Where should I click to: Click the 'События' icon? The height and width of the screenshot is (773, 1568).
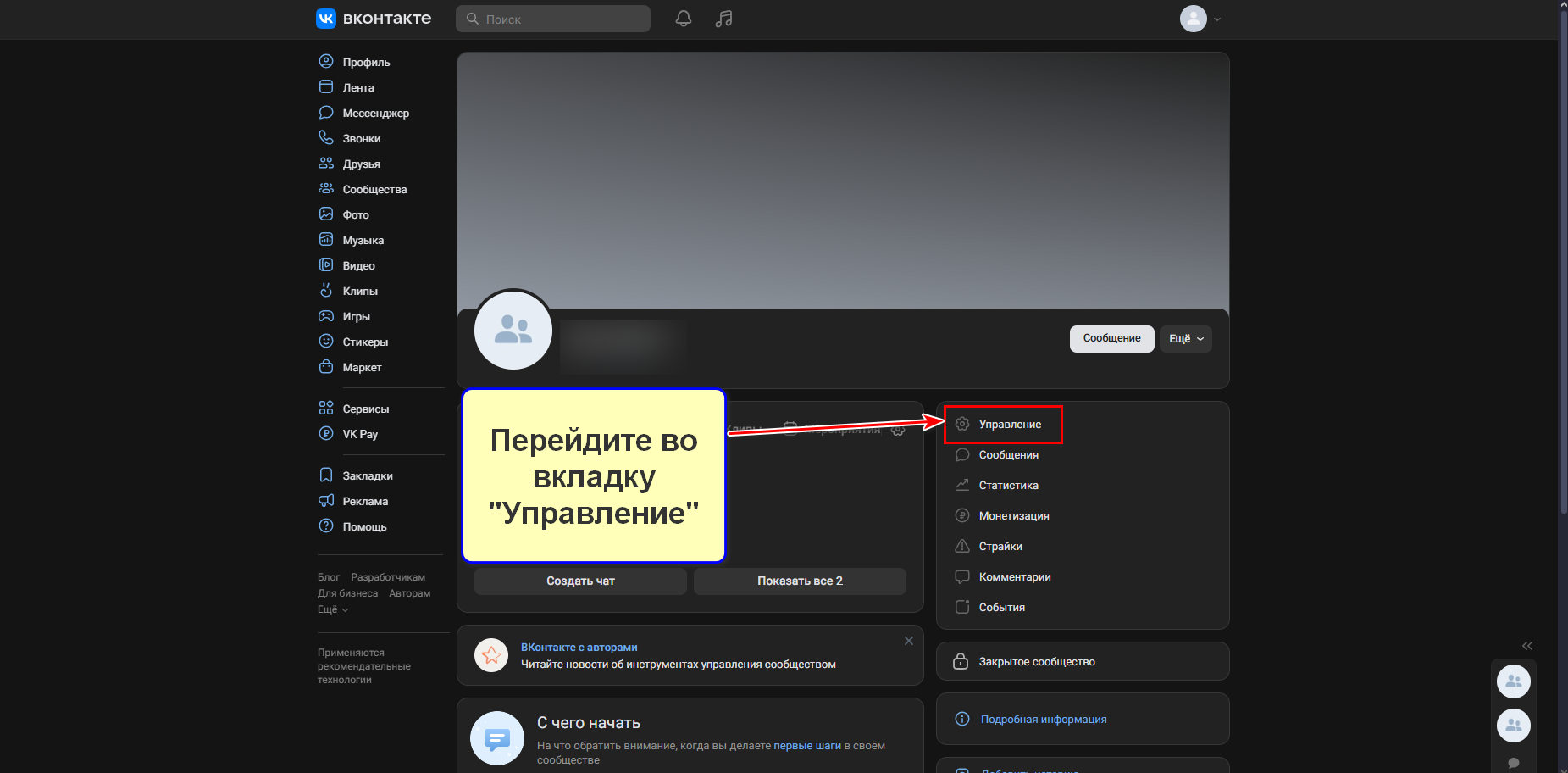[x=962, y=607]
